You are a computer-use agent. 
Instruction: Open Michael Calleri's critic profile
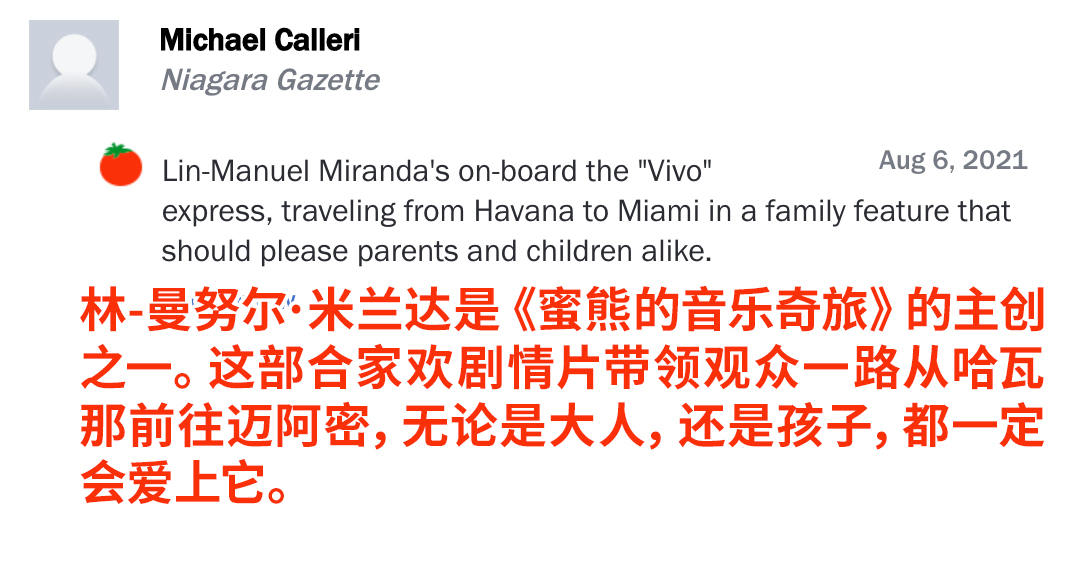(260, 40)
